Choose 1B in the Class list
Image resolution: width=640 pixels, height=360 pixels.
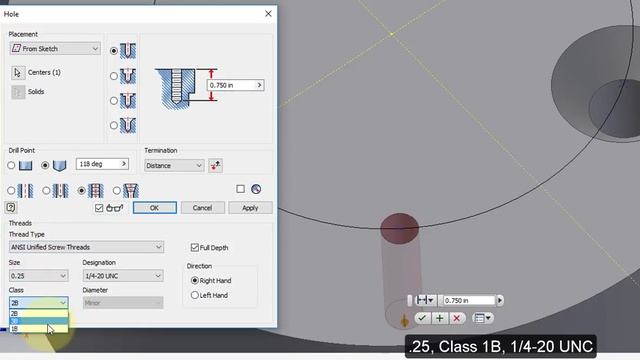tap(38, 329)
